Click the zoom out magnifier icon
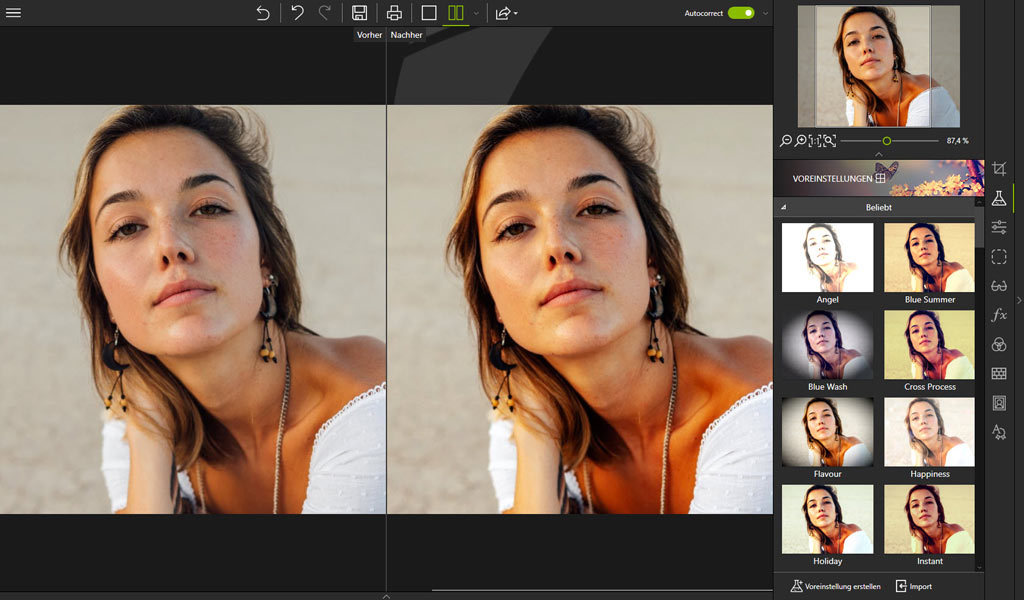The width and height of the screenshot is (1024, 600). tap(786, 141)
